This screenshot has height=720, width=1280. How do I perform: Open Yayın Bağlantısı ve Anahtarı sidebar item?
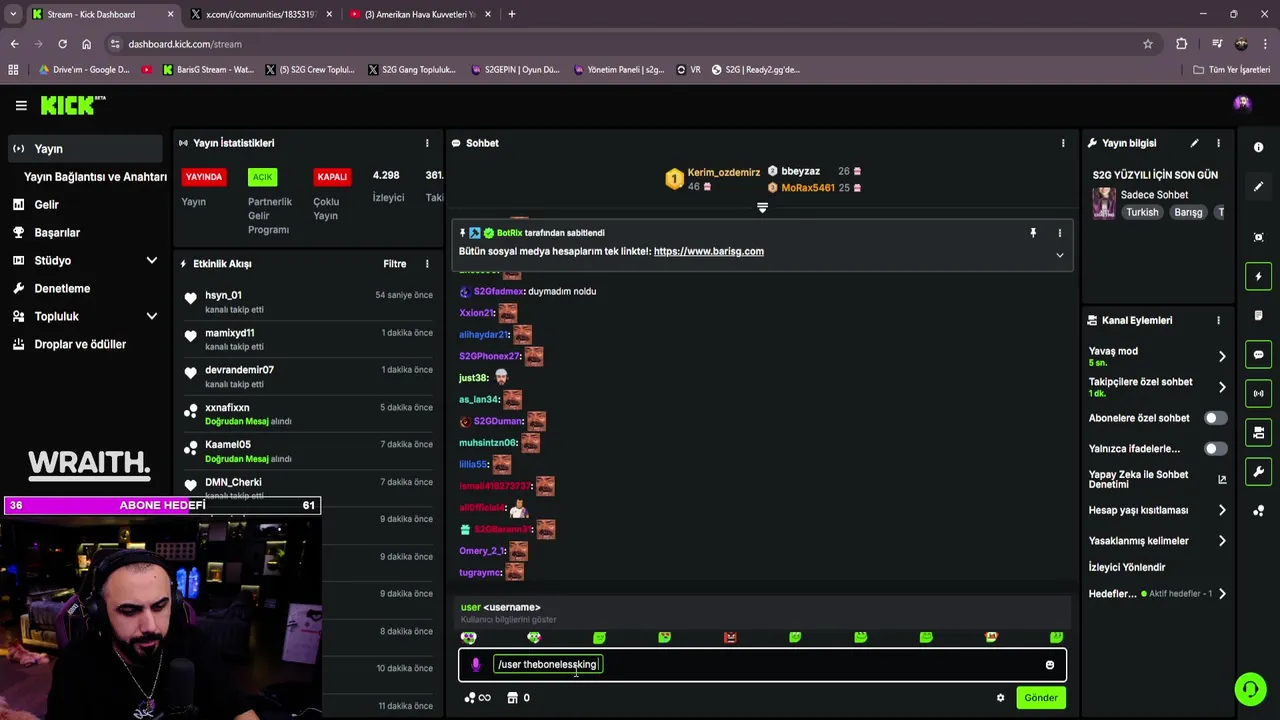(95, 177)
